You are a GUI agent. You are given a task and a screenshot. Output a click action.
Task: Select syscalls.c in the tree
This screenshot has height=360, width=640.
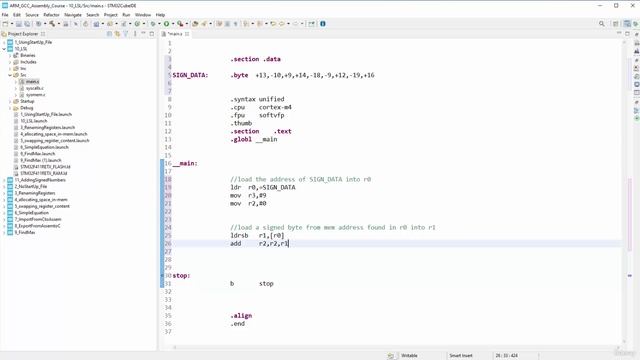tap(34, 88)
